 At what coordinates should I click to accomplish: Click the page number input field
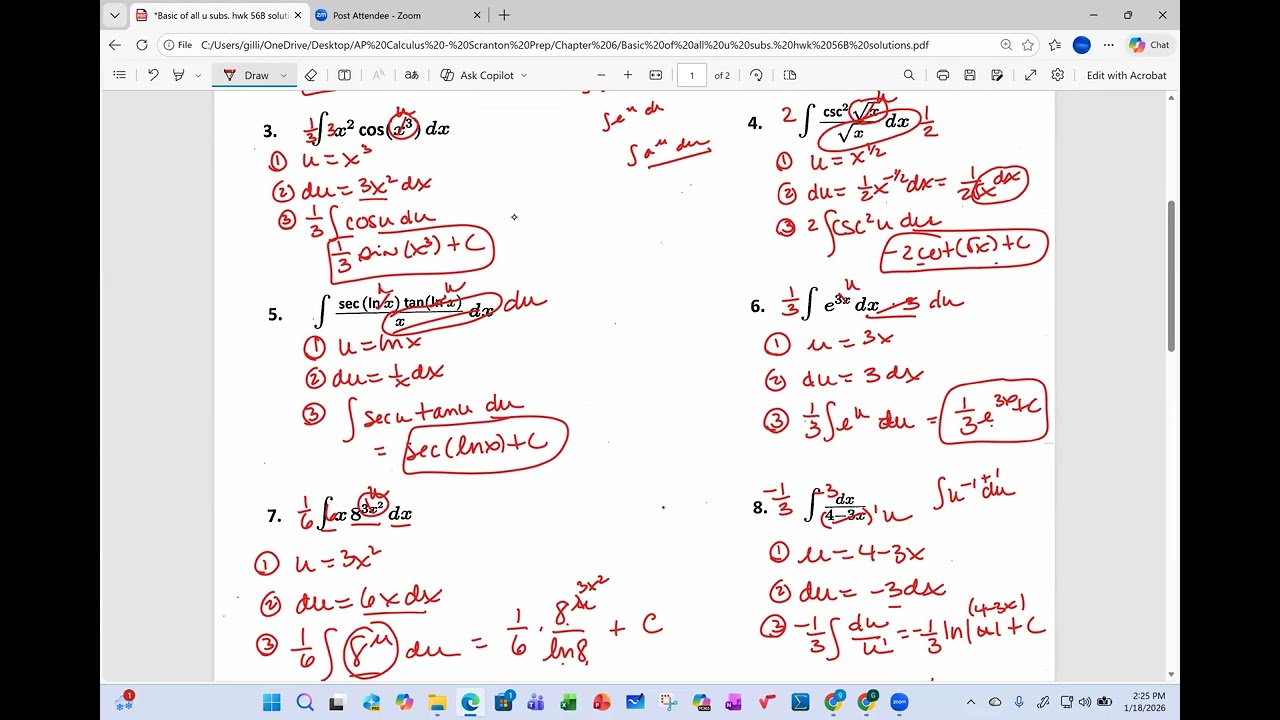point(692,75)
